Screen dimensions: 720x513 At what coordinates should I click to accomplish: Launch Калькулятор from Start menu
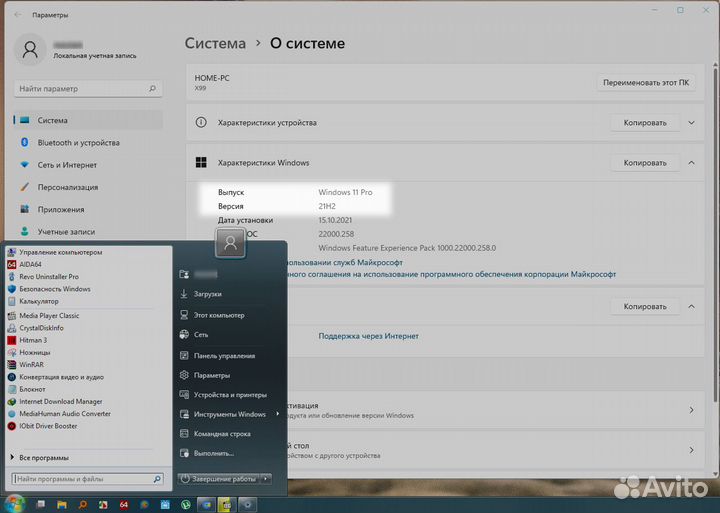pos(33,301)
